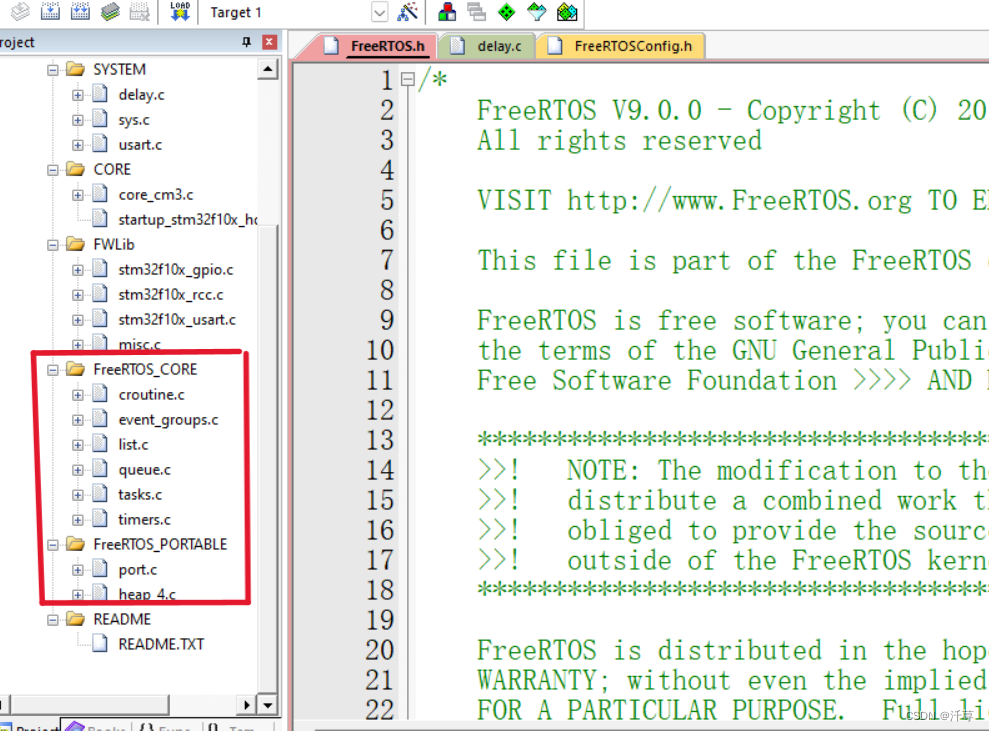The width and height of the screenshot is (989, 731).
Task: Select the list.c file
Action: (133, 445)
